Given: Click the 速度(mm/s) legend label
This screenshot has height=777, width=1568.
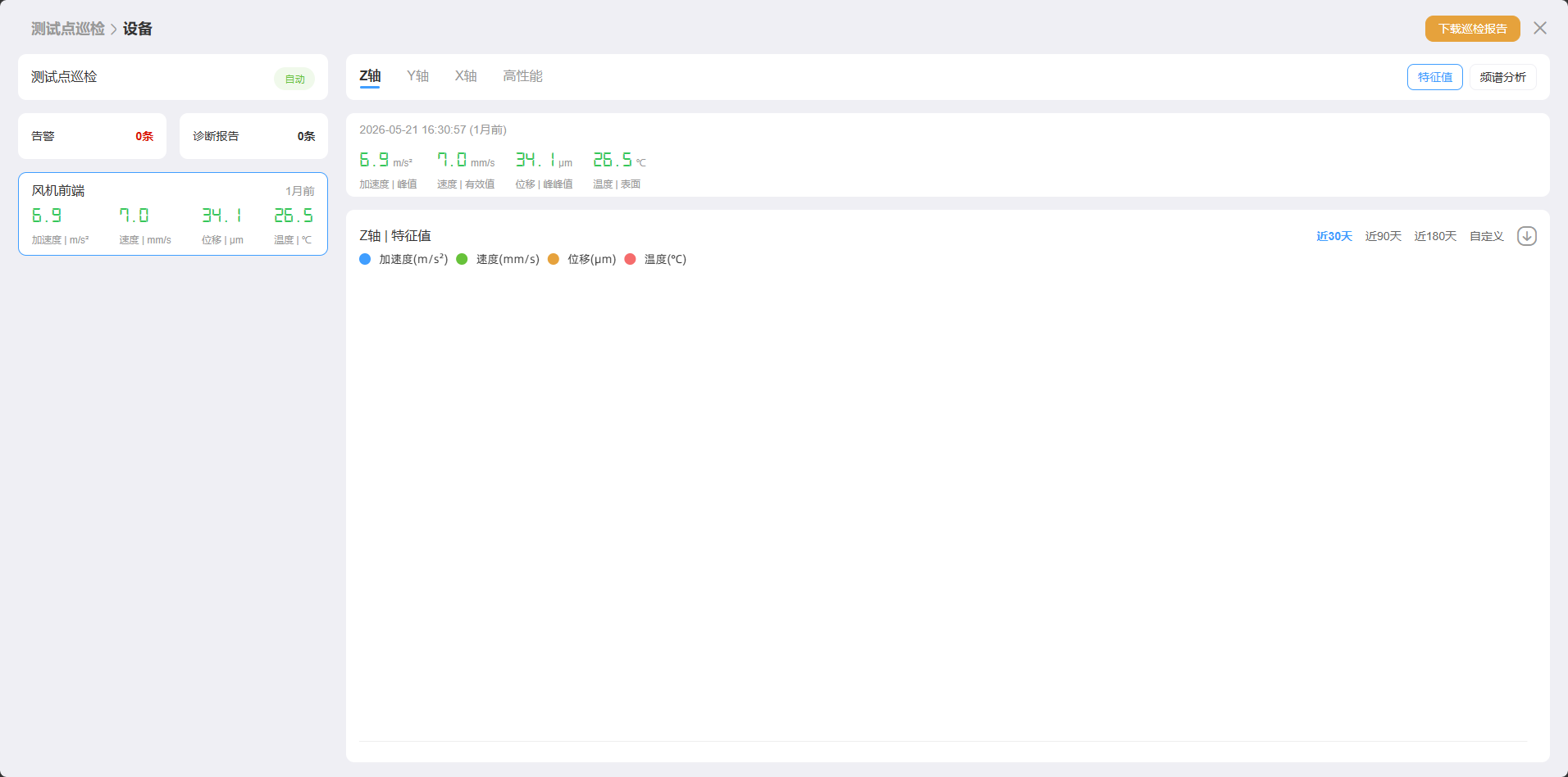Looking at the screenshot, I should coord(508,259).
